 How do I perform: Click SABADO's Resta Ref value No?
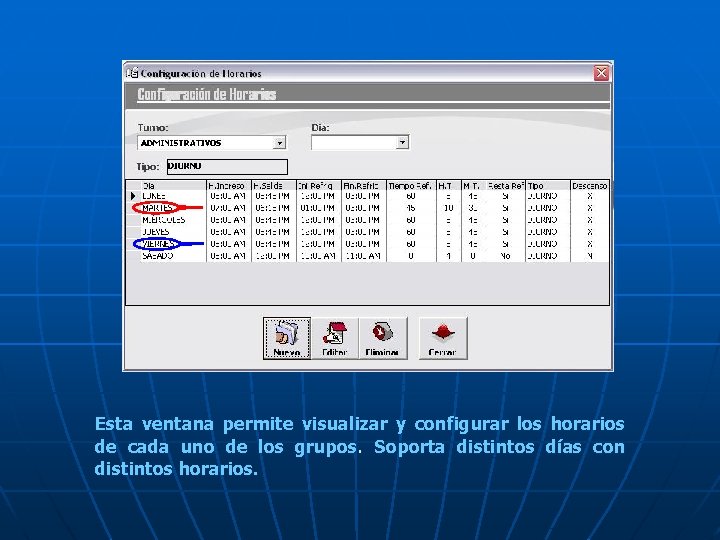(x=505, y=256)
